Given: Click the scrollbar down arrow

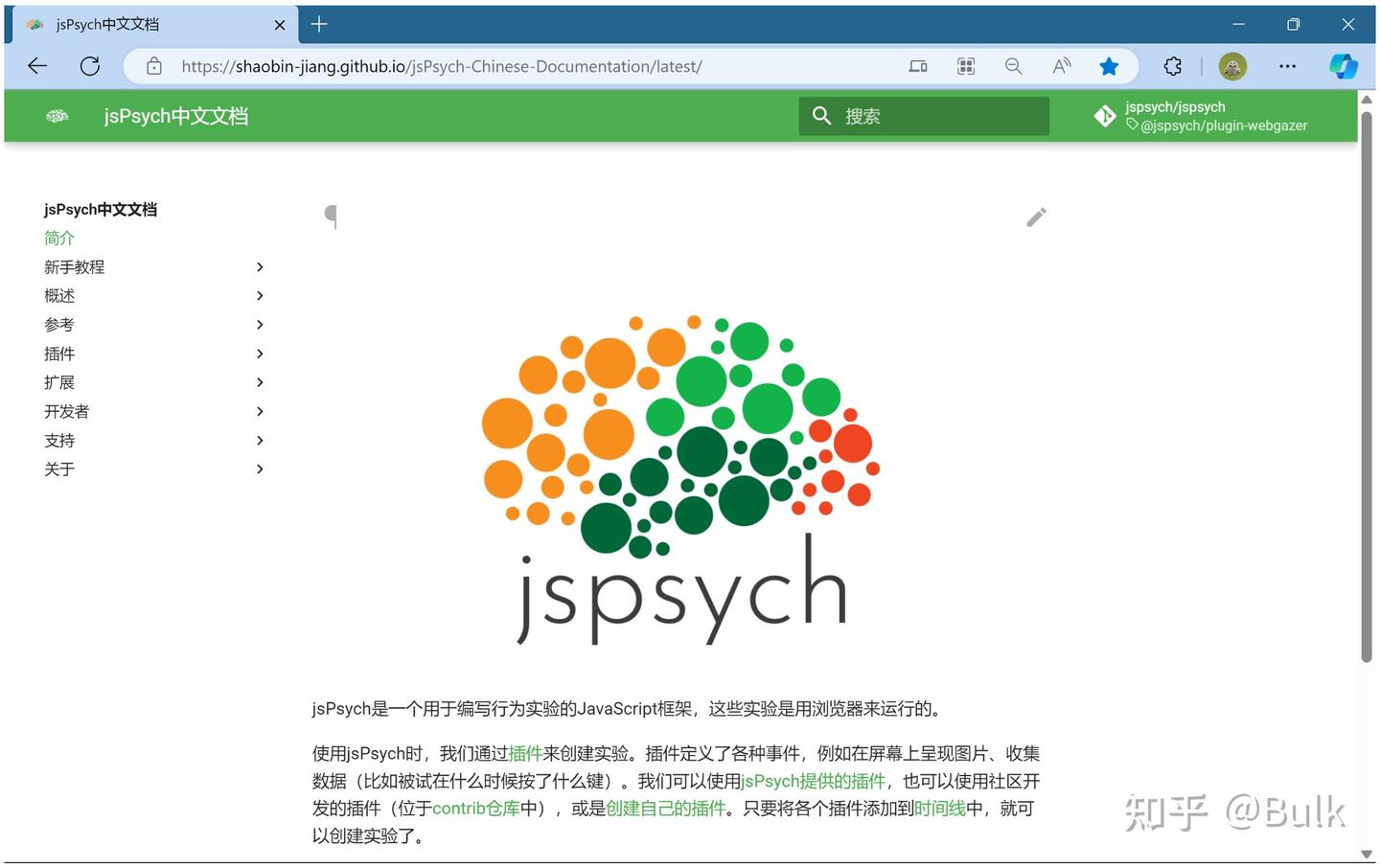Looking at the screenshot, I should coord(1367,854).
